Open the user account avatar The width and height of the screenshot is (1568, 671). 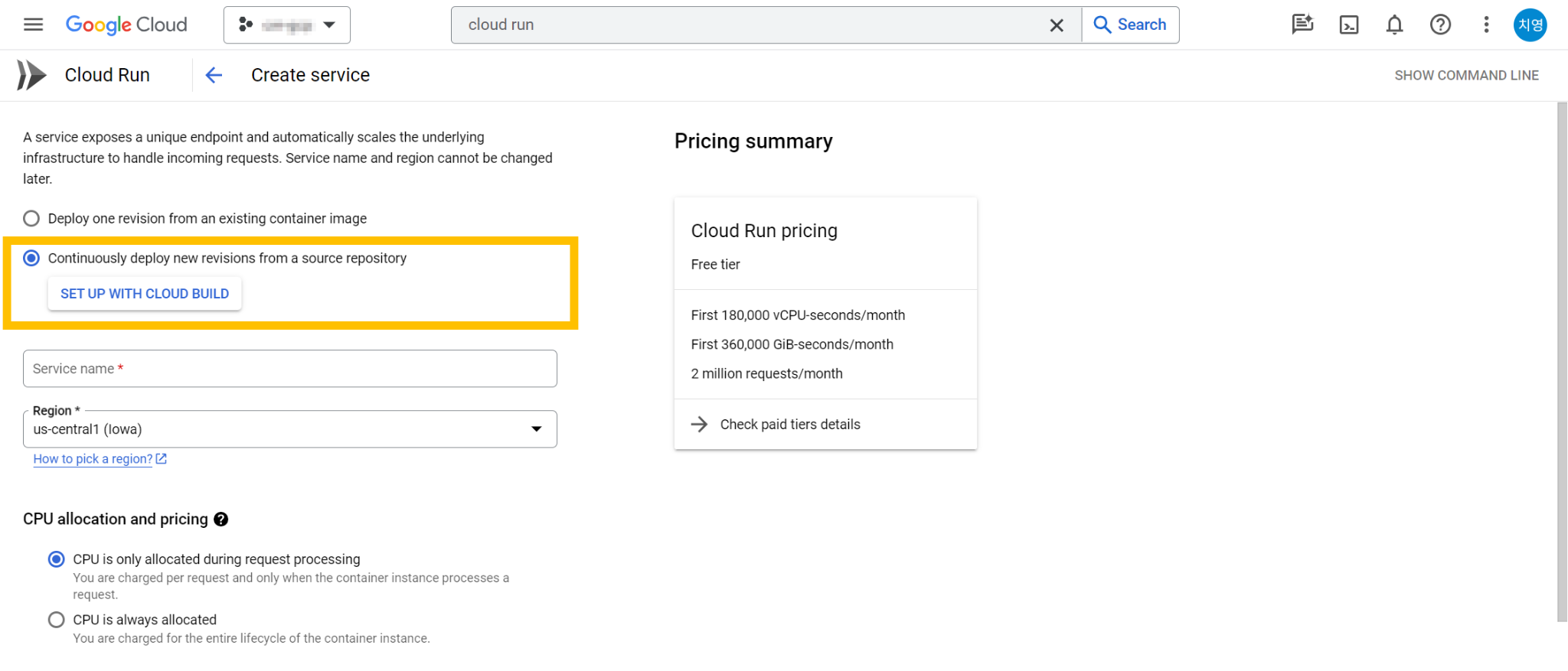tap(1530, 24)
